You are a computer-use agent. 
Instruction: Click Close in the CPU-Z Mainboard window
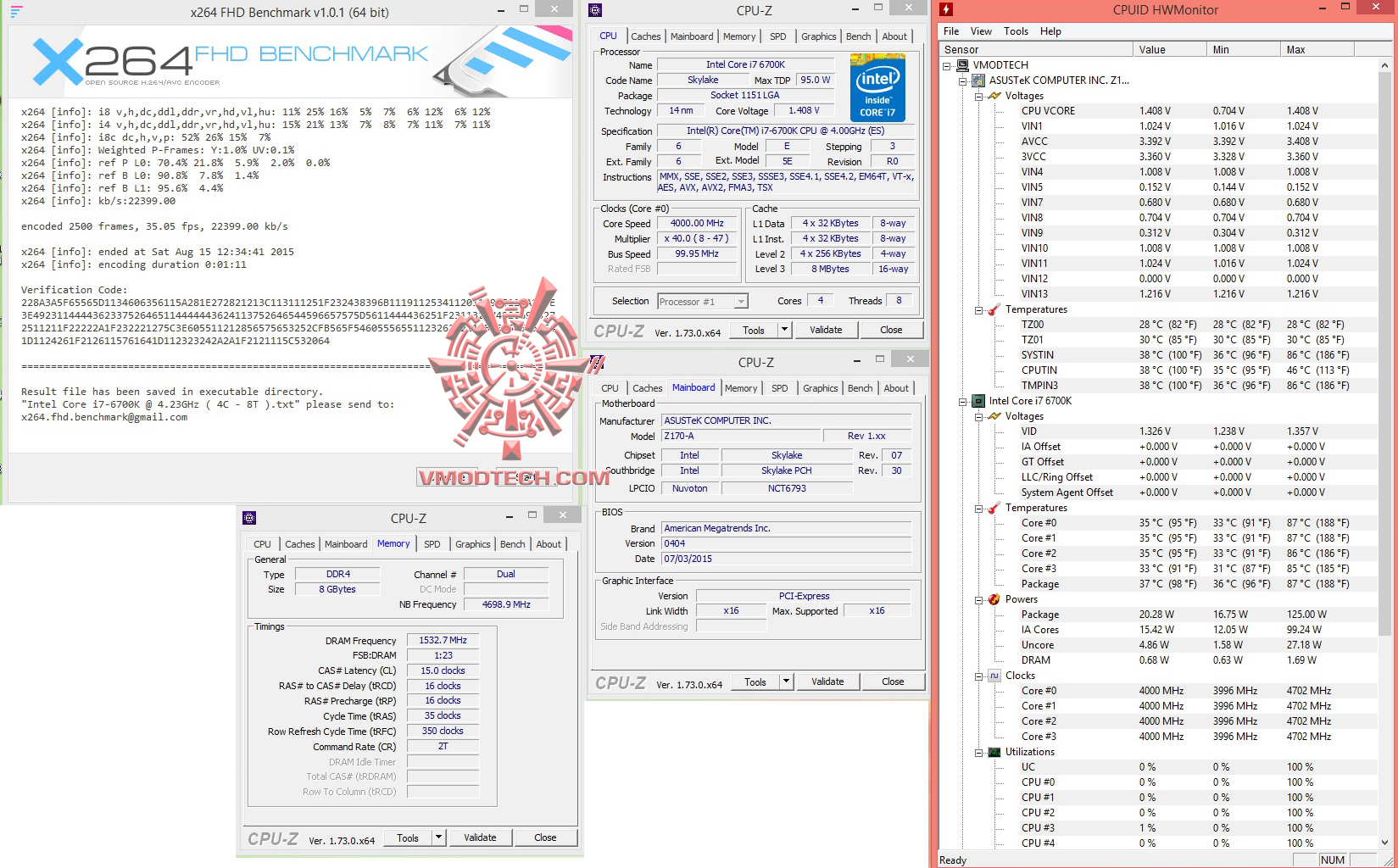click(x=893, y=682)
